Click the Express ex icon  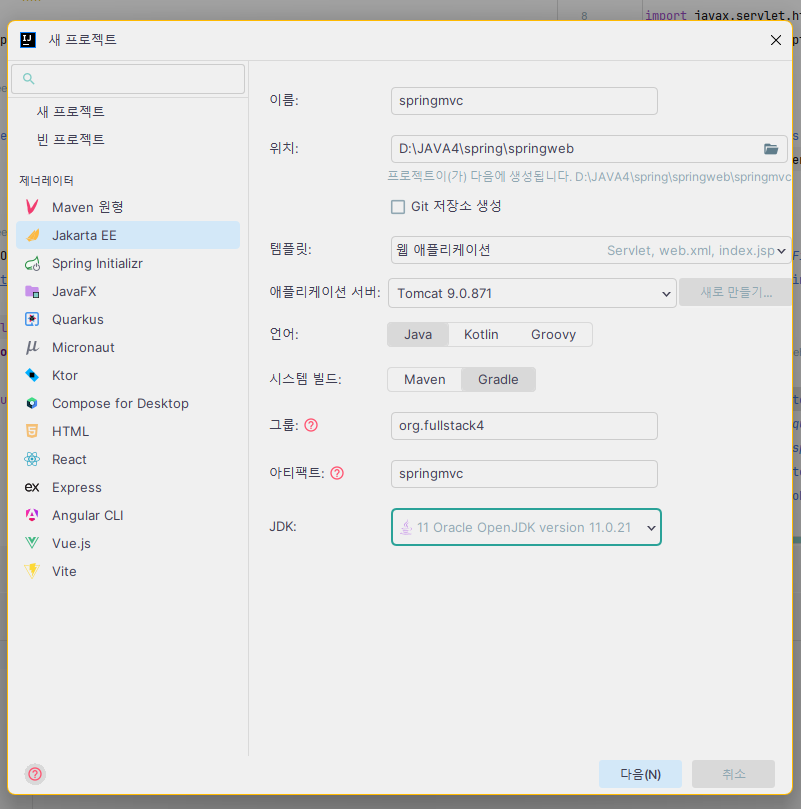tap(32, 487)
